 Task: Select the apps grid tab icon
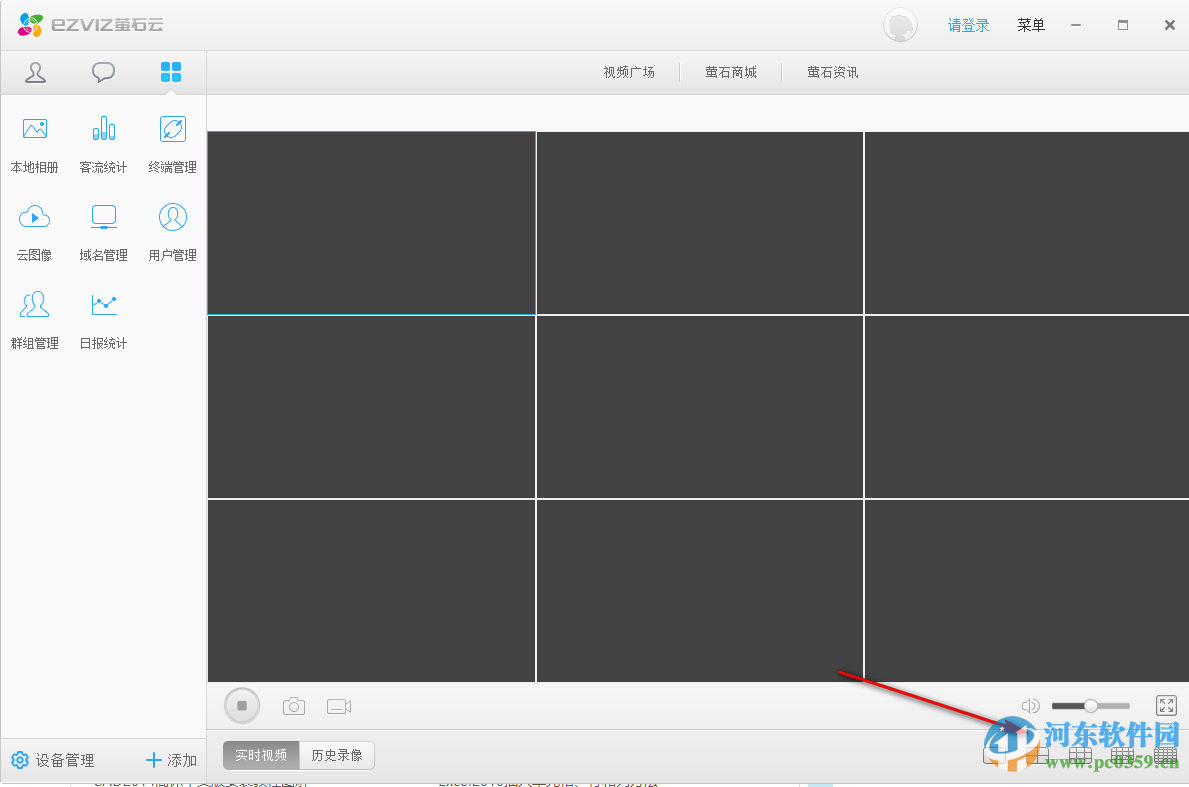tap(171, 72)
